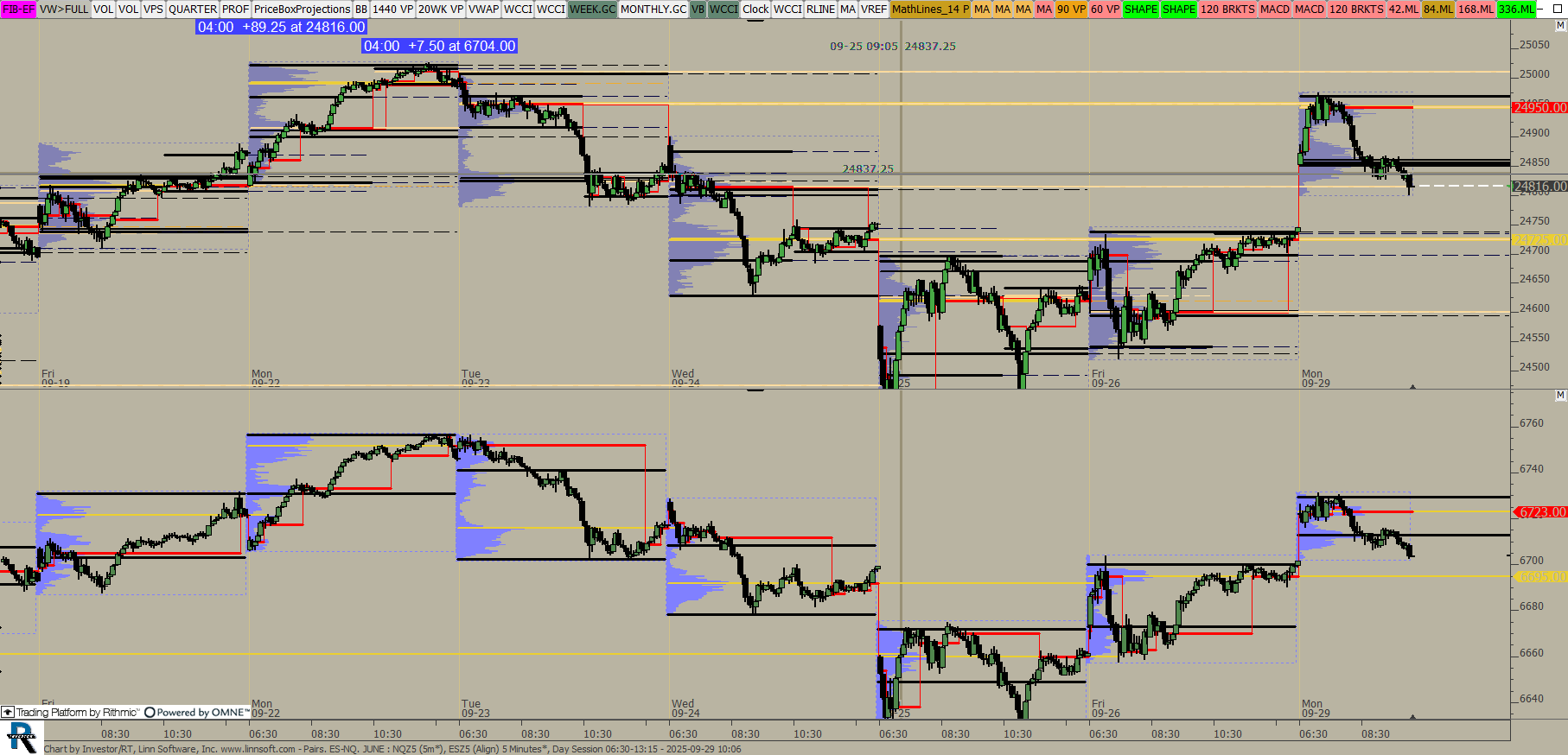Select the VWAP toolbar button
This screenshot has height=755, width=1568.
[483, 9]
